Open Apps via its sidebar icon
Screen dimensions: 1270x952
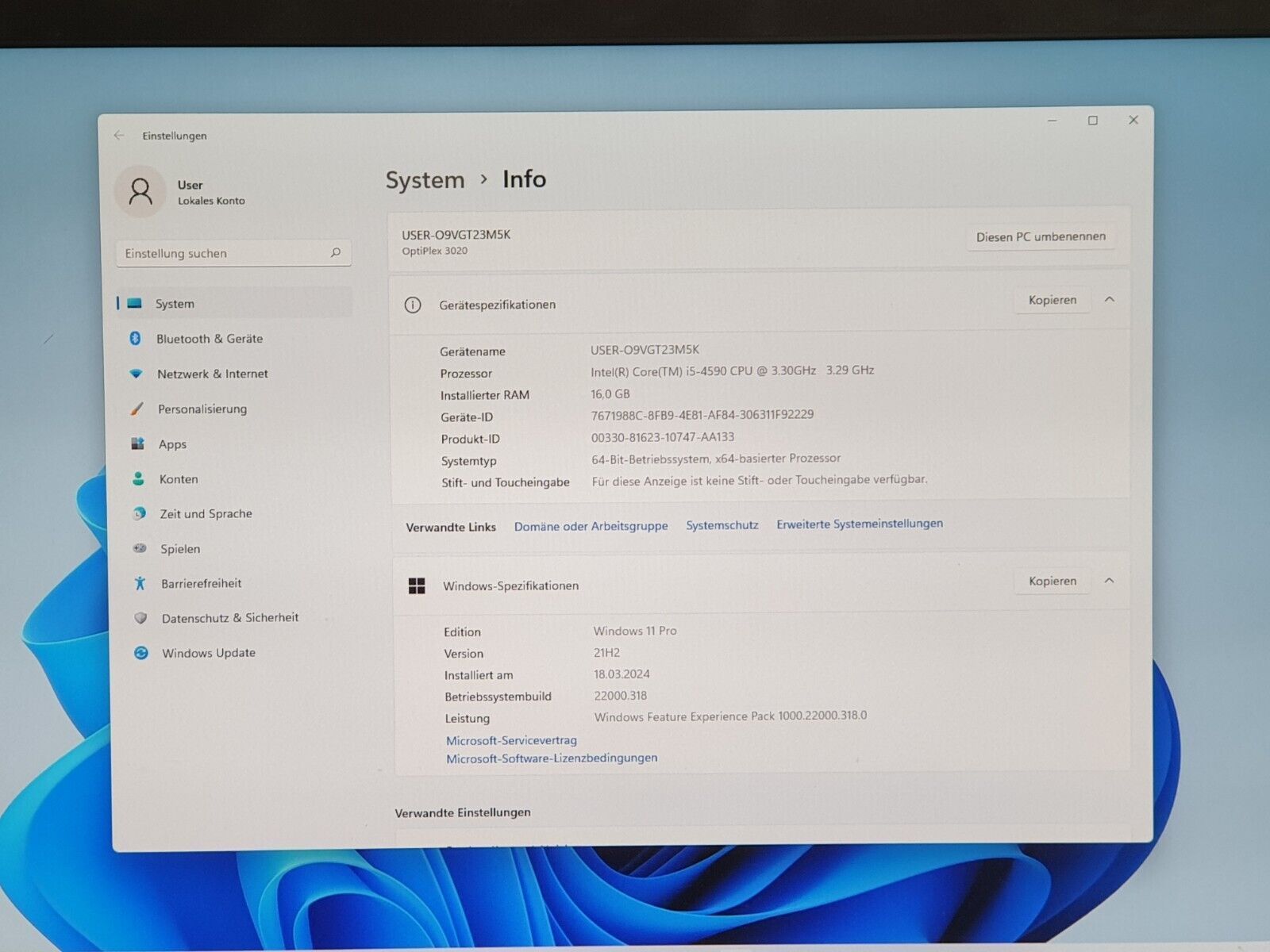[x=137, y=443]
